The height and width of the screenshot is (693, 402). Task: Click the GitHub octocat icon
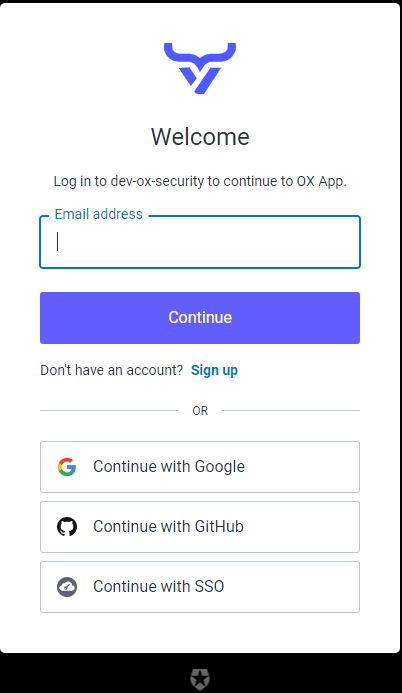pyautogui.click(x=67, y=527)
